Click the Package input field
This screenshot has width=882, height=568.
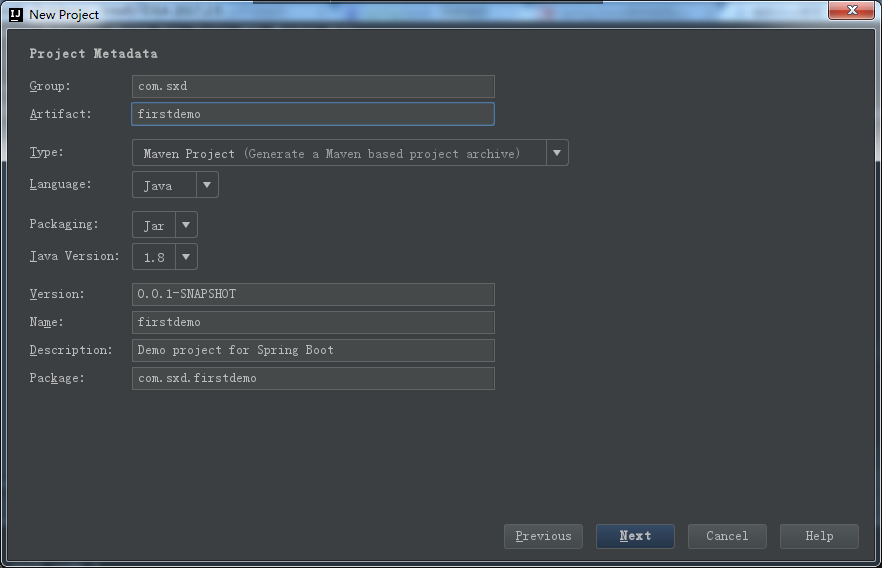(313, 378)
